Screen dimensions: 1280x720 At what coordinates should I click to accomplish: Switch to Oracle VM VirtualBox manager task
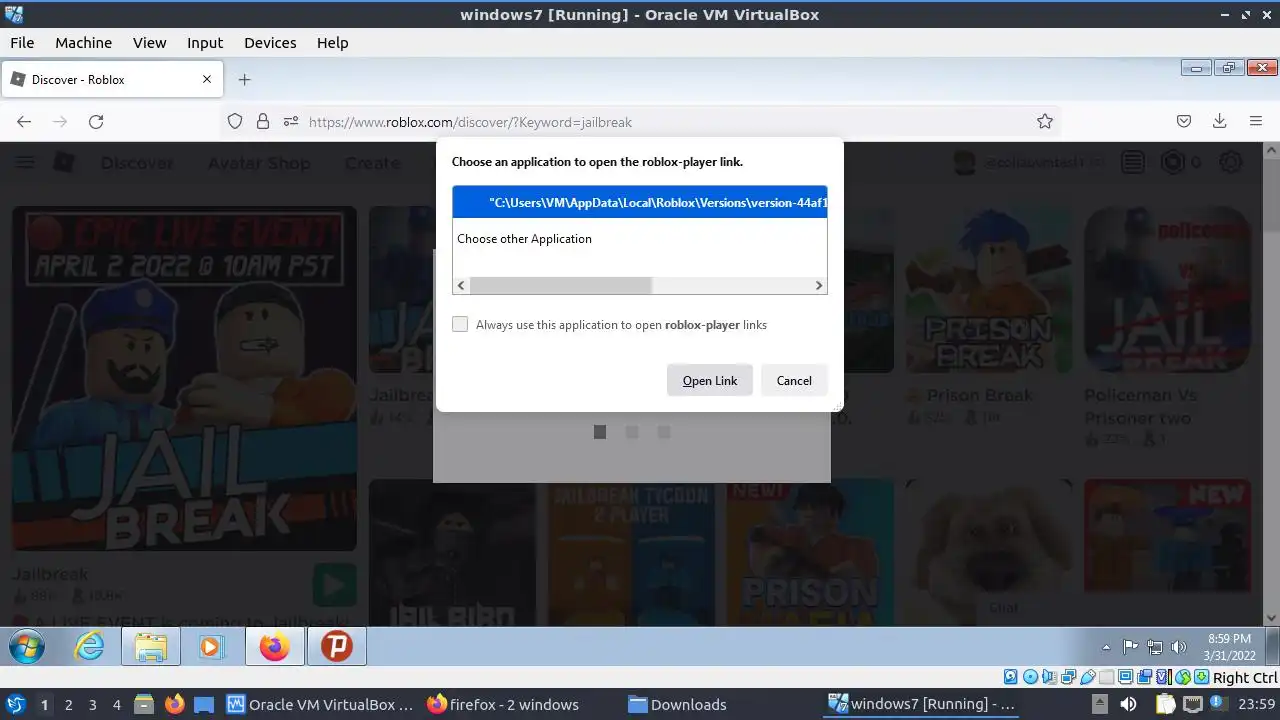click(320, 704)
